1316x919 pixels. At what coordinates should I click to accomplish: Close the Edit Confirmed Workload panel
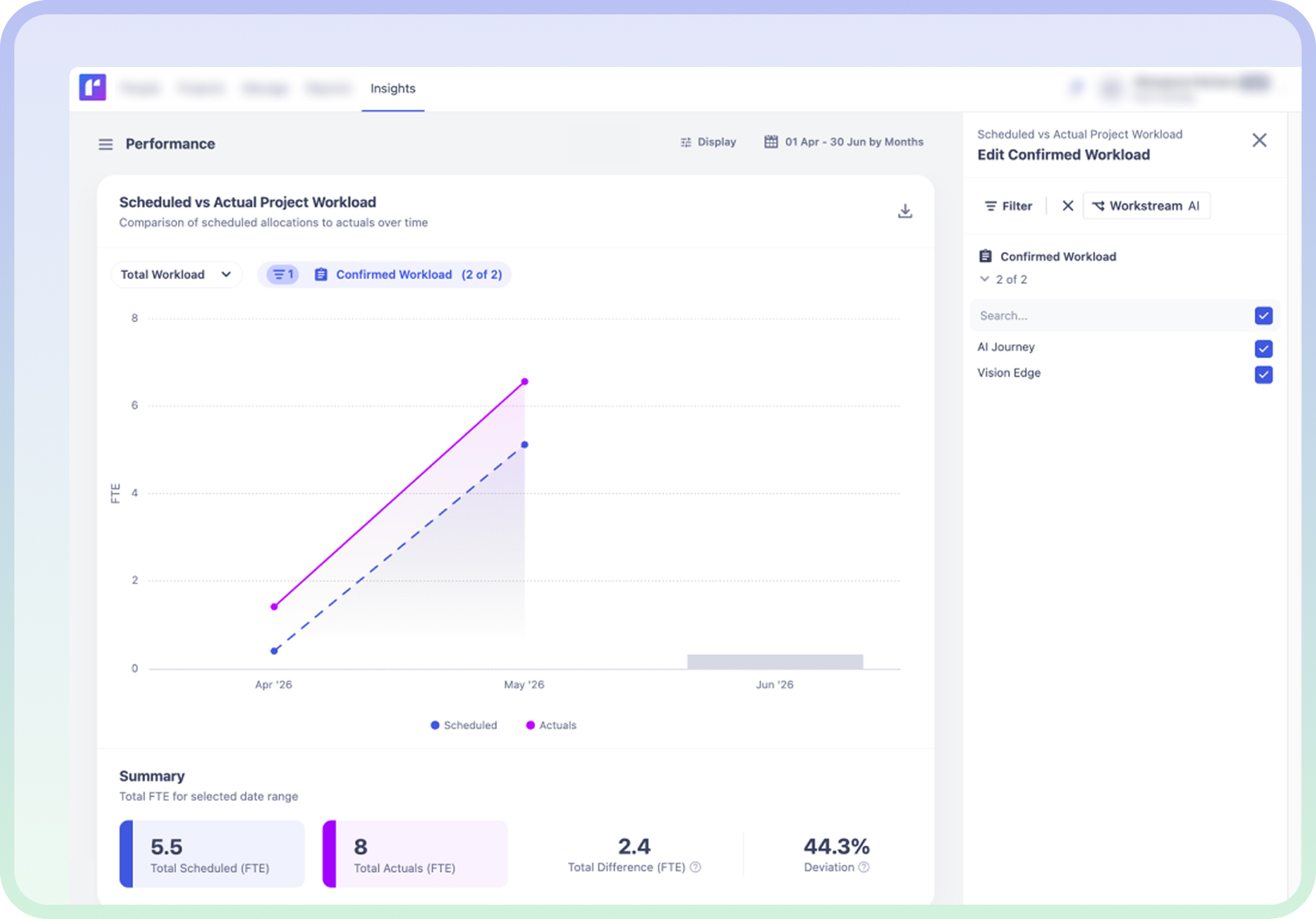pos(1259,140)
